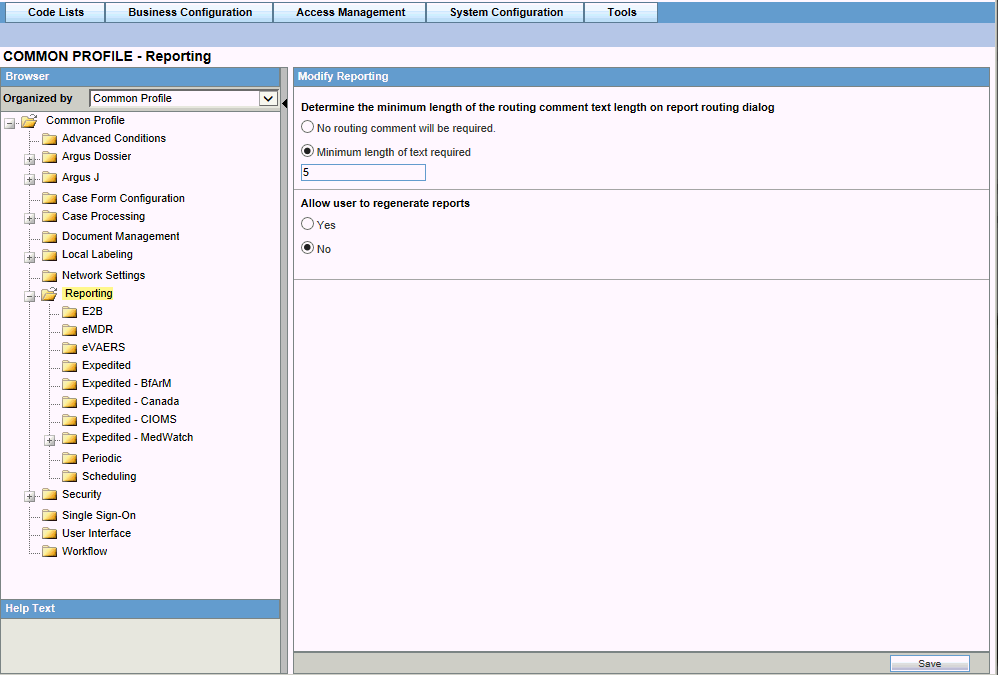The image size is (998, 675).
Task: Click the Expedited - MedWatch folder icon
Action: click(70, 438)
